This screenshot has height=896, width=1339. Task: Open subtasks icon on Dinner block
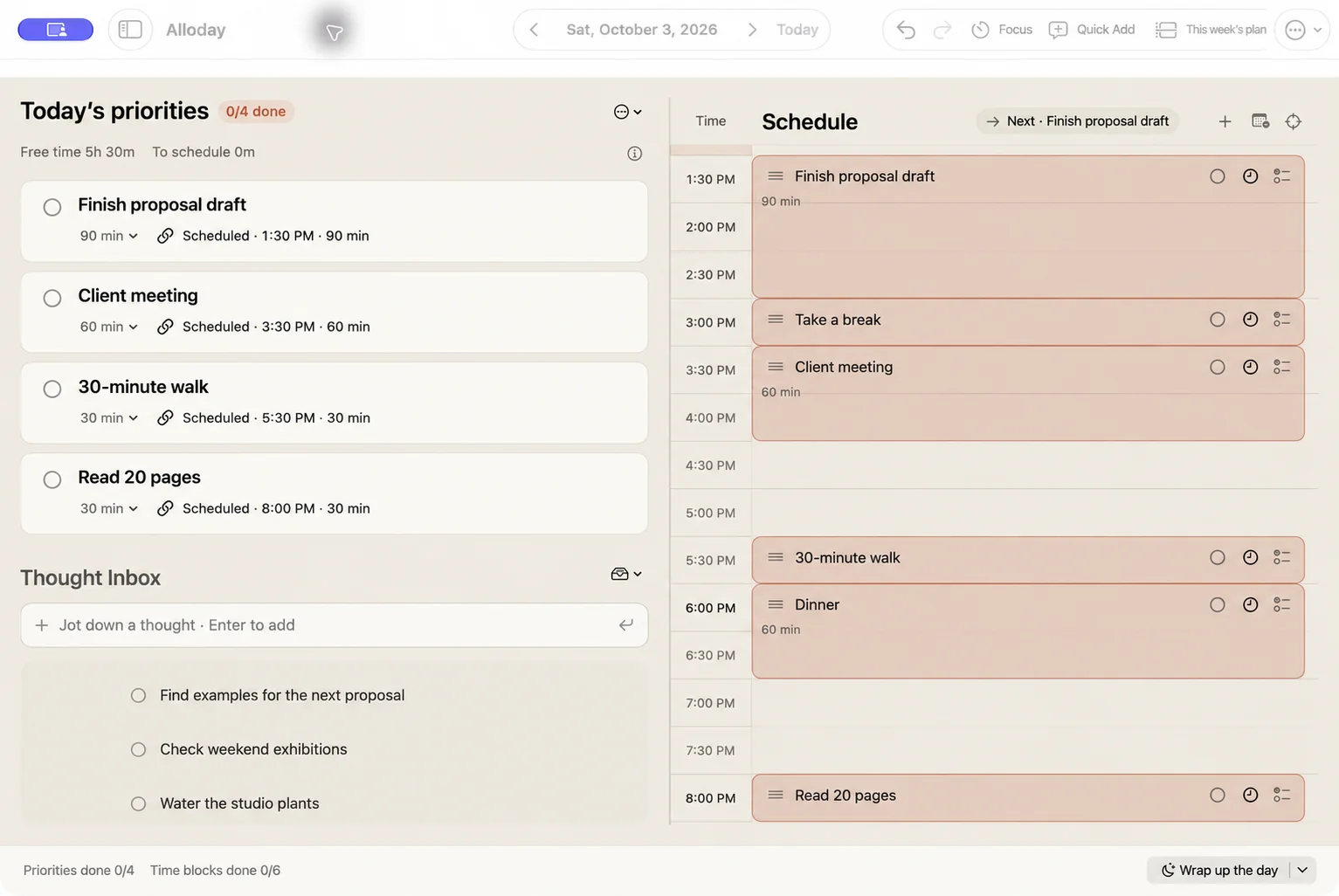click(1281, 604)
